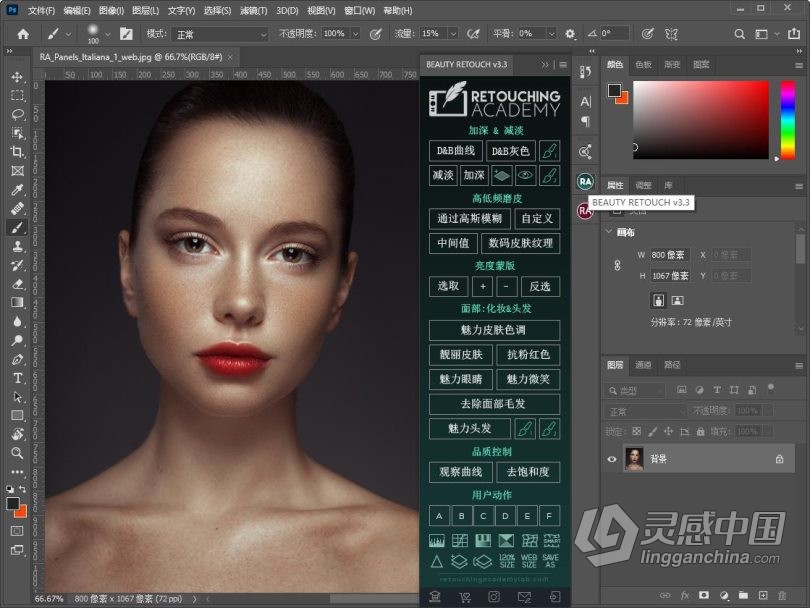Open the 图层(L) menu
Screen dimensions: 810x608
(146, 10)
